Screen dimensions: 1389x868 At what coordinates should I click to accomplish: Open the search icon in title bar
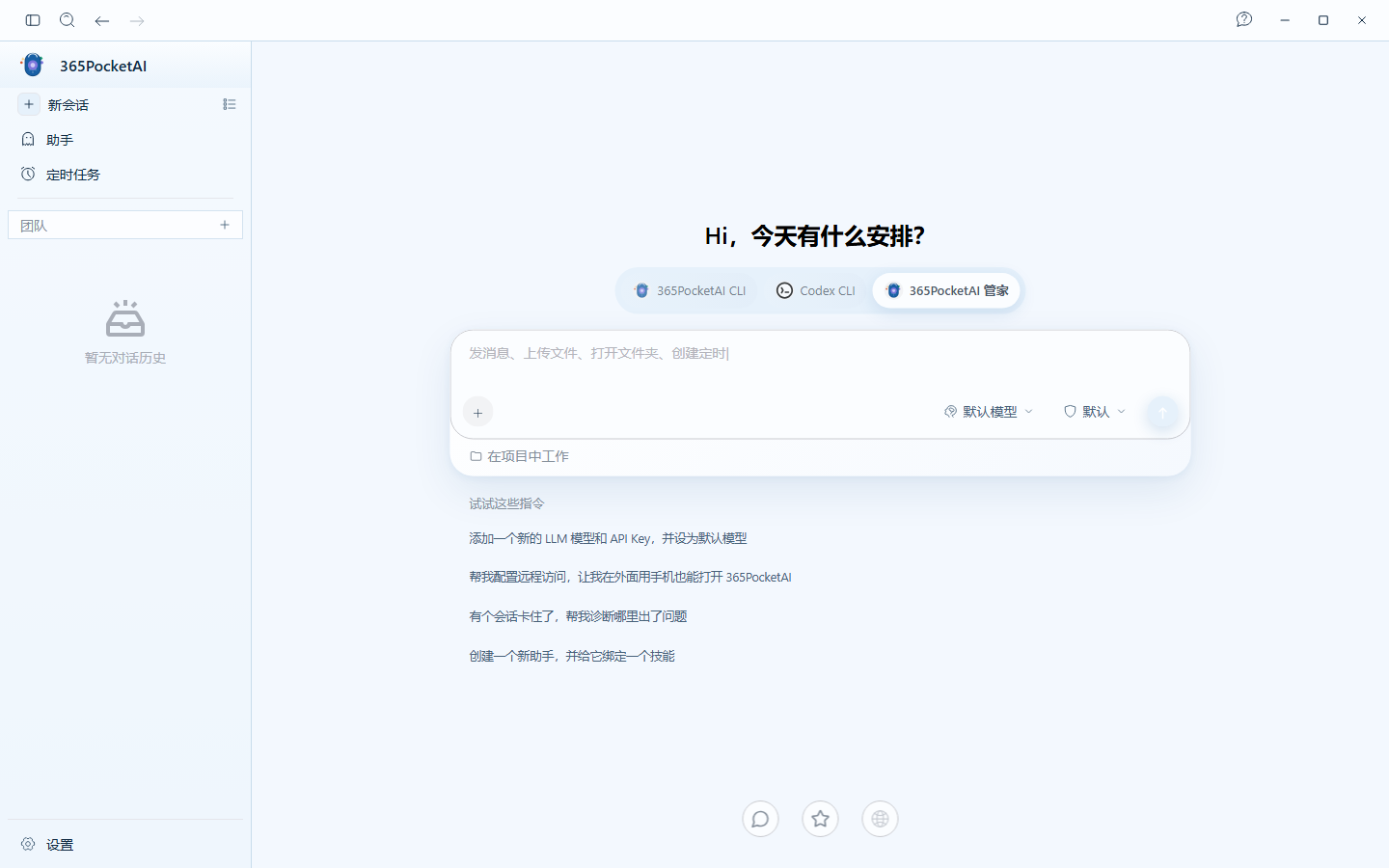click(68, 20)
